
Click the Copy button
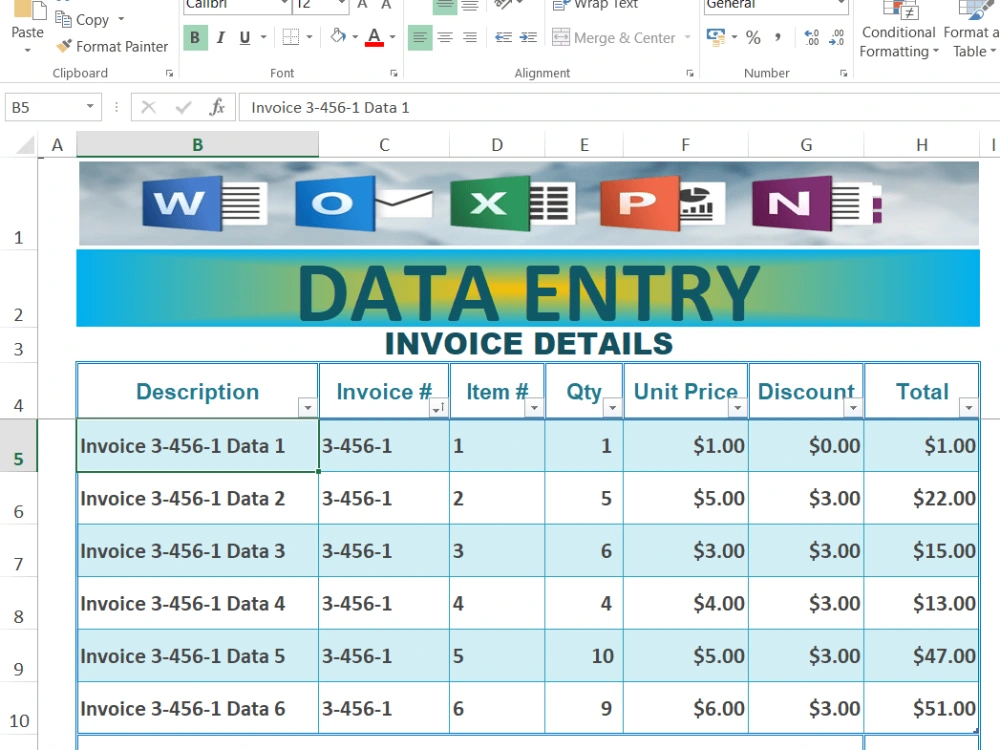coord(83,20)
